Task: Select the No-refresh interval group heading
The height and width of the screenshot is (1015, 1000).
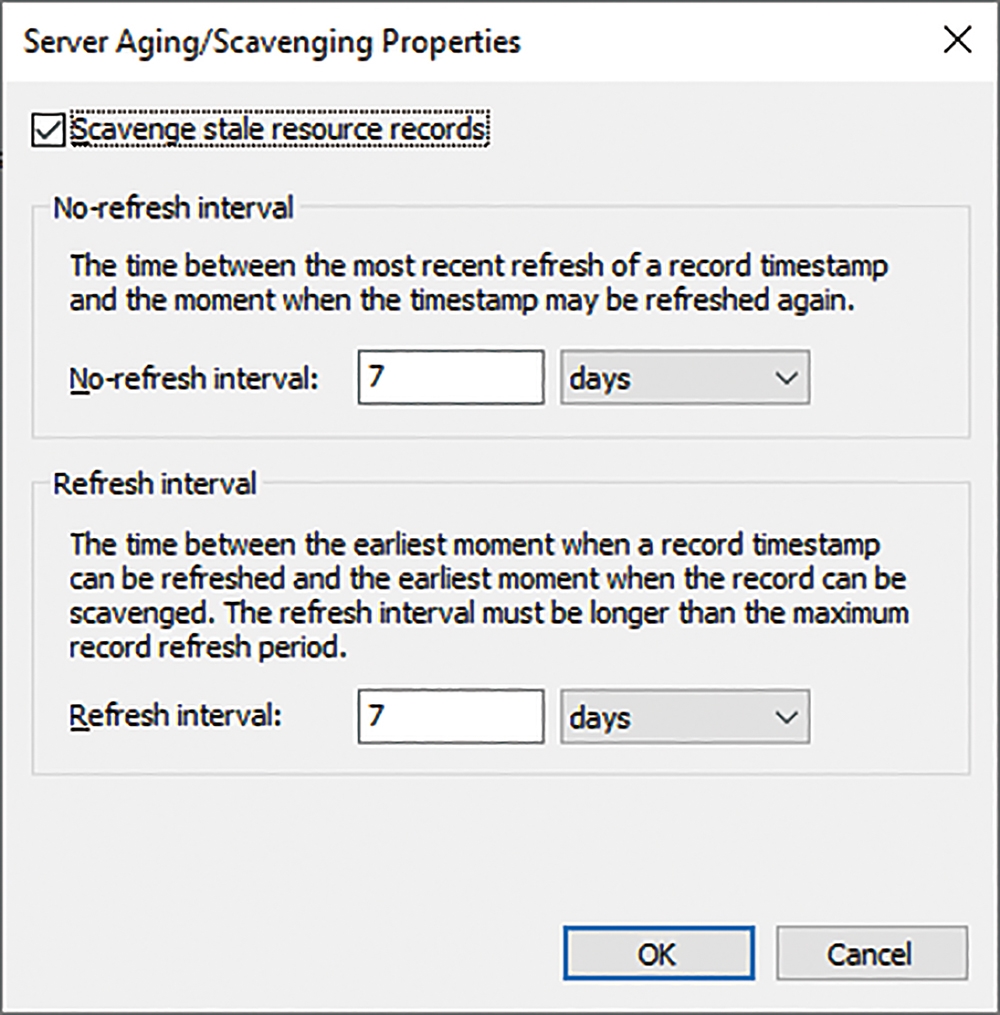Action: 173,208
